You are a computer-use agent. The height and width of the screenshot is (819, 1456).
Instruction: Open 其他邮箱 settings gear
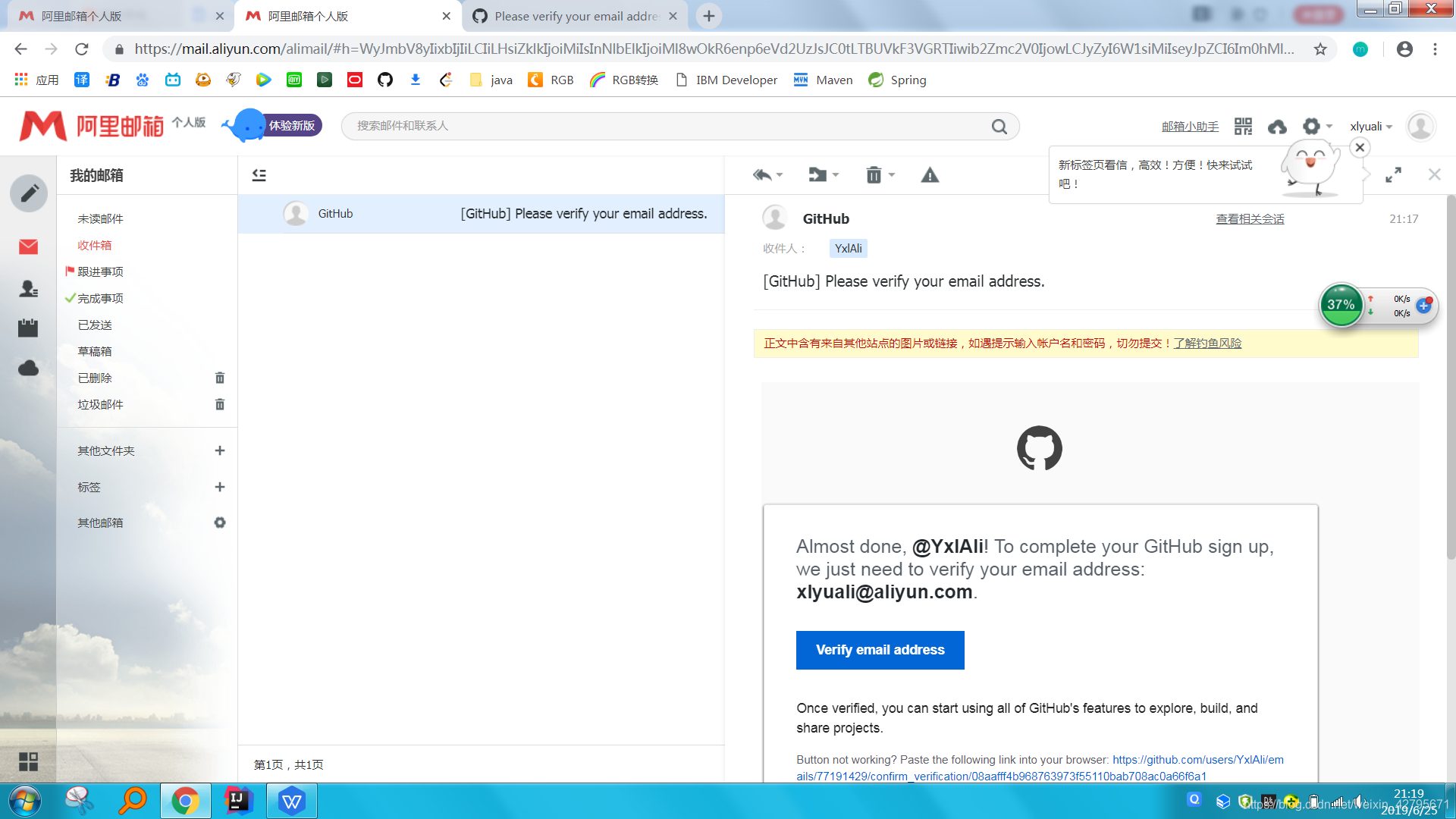click(x=220, y=522)
